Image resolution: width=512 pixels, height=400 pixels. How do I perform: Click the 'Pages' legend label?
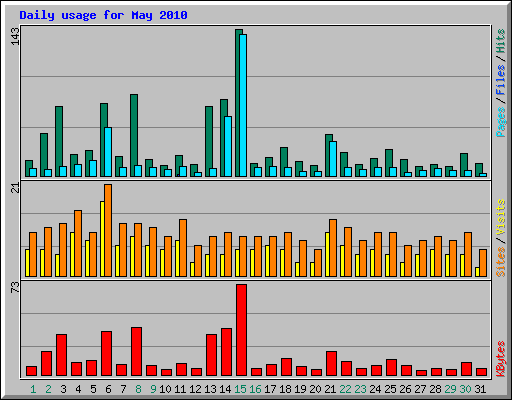pyautogui.click(x=501, y=122)
